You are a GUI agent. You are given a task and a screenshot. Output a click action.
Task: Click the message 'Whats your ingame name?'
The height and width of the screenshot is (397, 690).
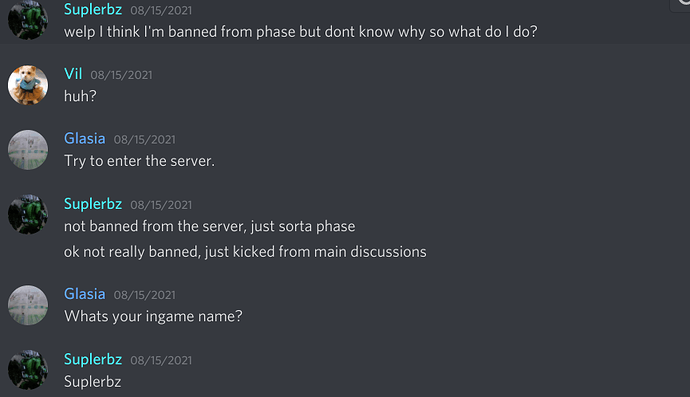coord(153,316)
